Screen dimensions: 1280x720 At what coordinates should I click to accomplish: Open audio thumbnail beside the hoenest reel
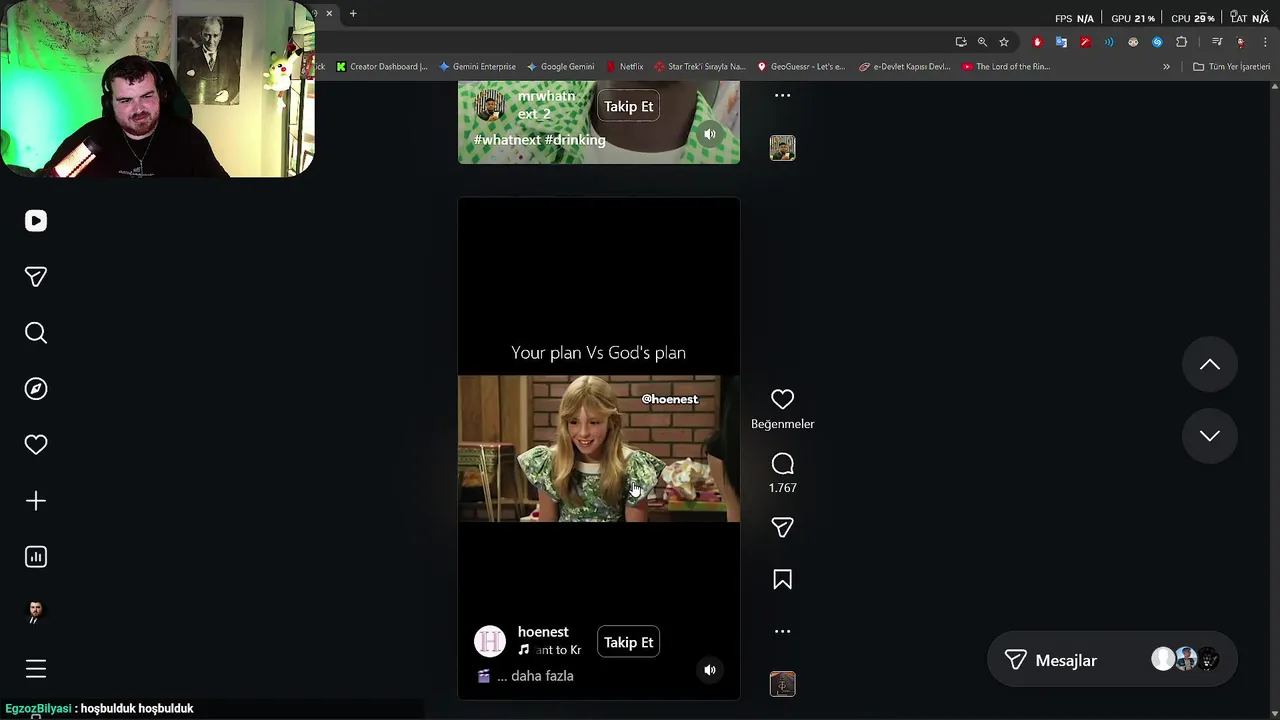tap(782, 684)
